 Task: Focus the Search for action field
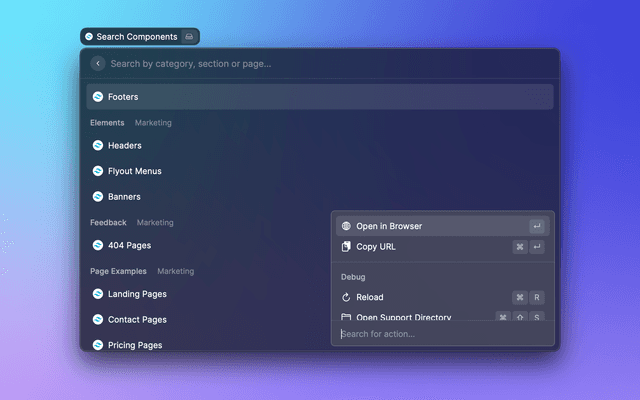[440, 334]
